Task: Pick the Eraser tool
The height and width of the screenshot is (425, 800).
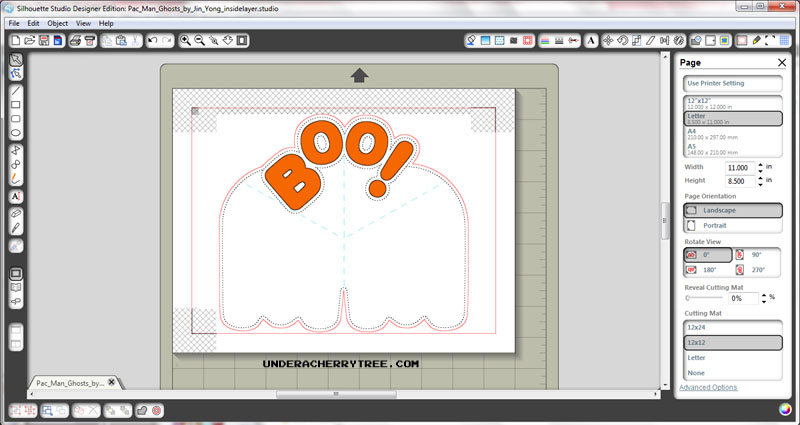Action: tap(16, 214)
